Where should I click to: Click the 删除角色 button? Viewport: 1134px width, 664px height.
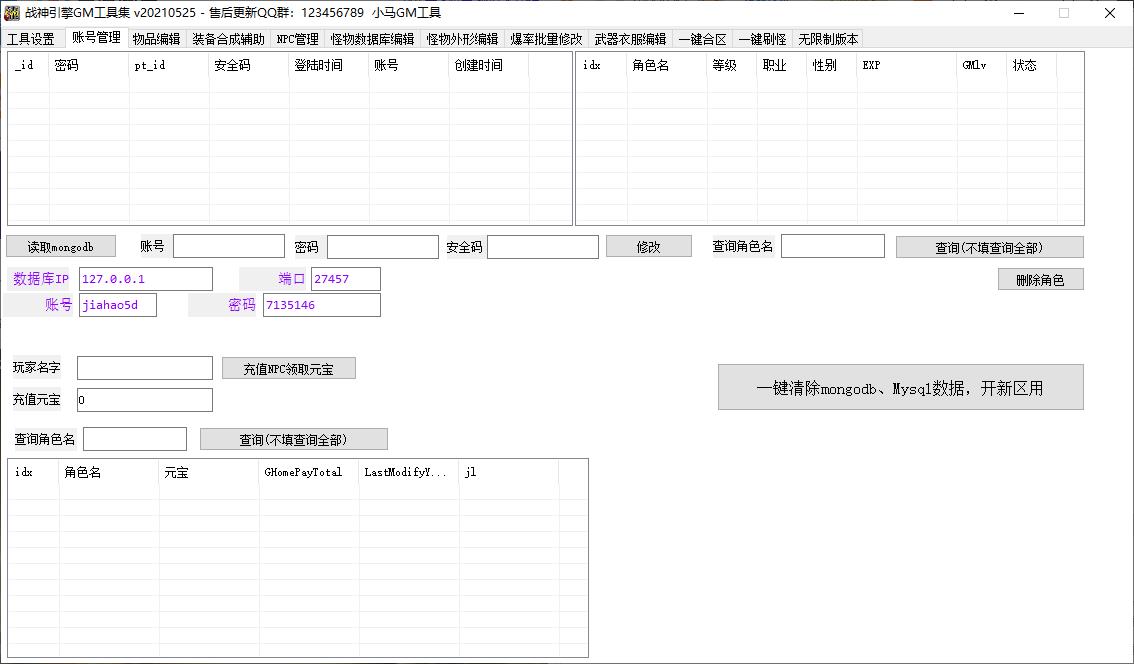click(1040, 280)
